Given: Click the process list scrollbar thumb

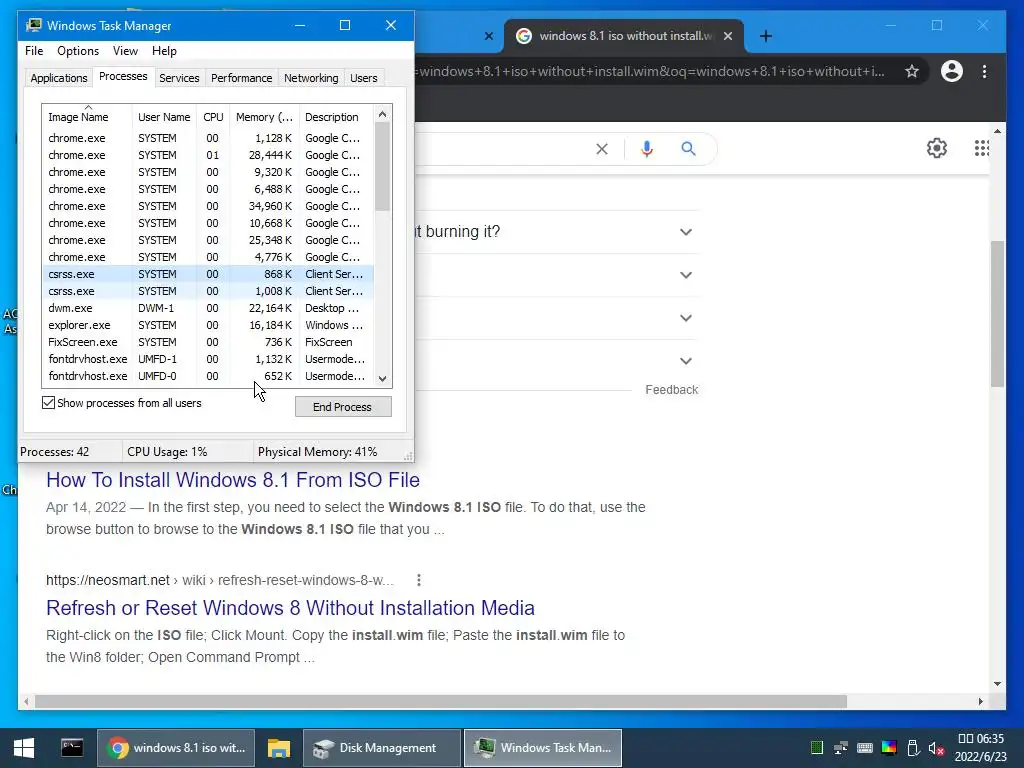Looking at the screenshot, I should 383,167.
